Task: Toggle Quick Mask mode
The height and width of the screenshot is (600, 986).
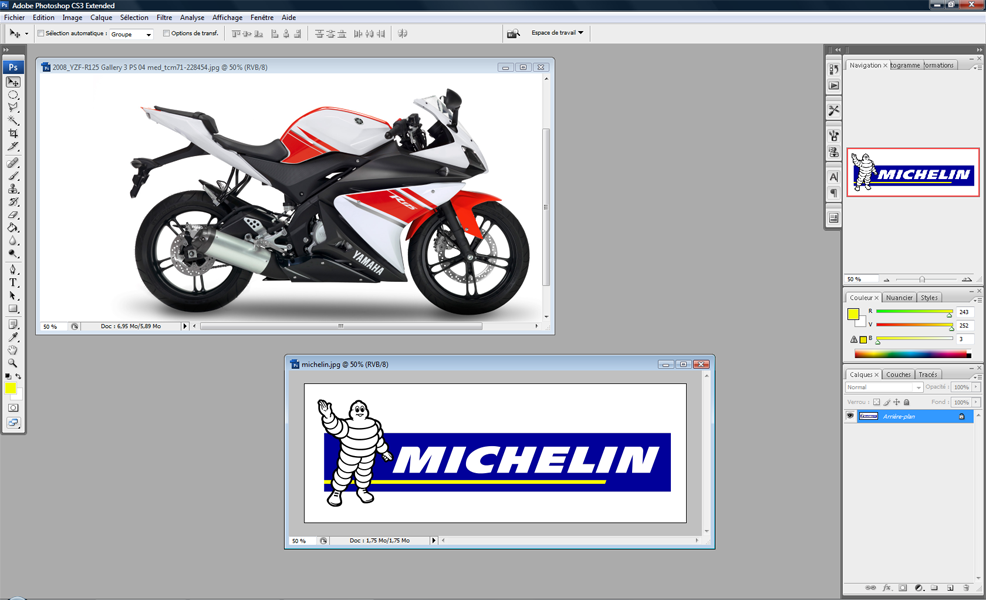Action: tap(13, 408)
